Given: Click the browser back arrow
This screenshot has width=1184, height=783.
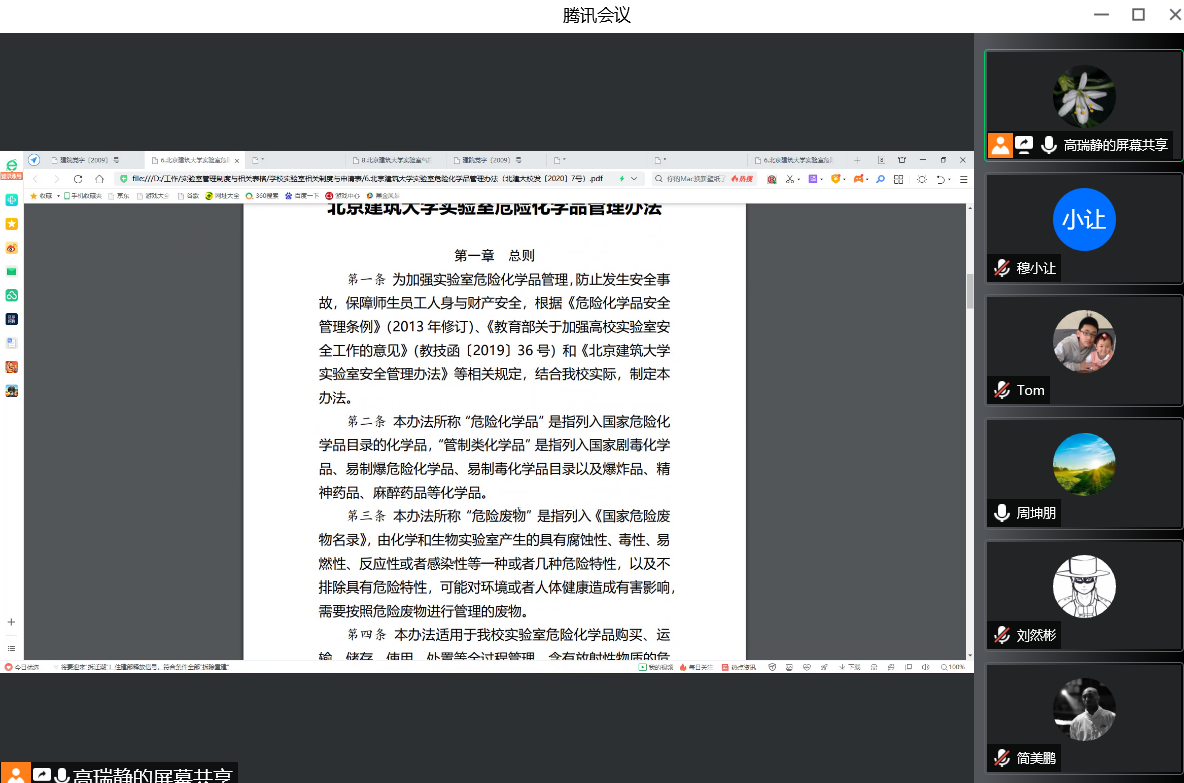Looking at the screenshot, I should (37, 179).
